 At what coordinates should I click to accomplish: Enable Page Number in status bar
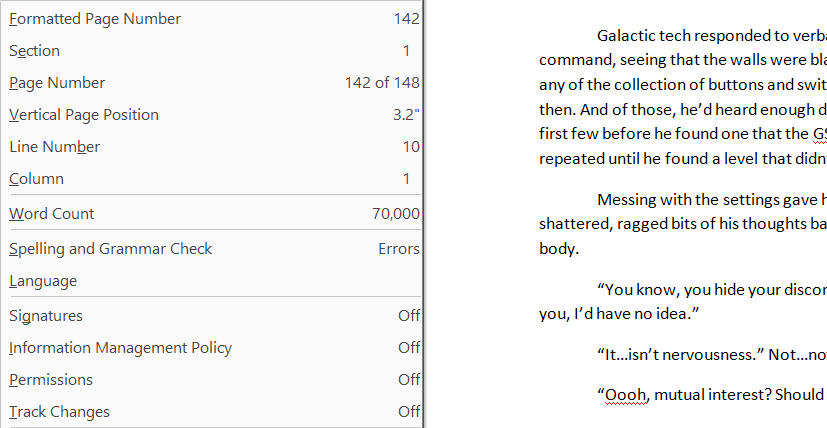(x=57, y=83)
